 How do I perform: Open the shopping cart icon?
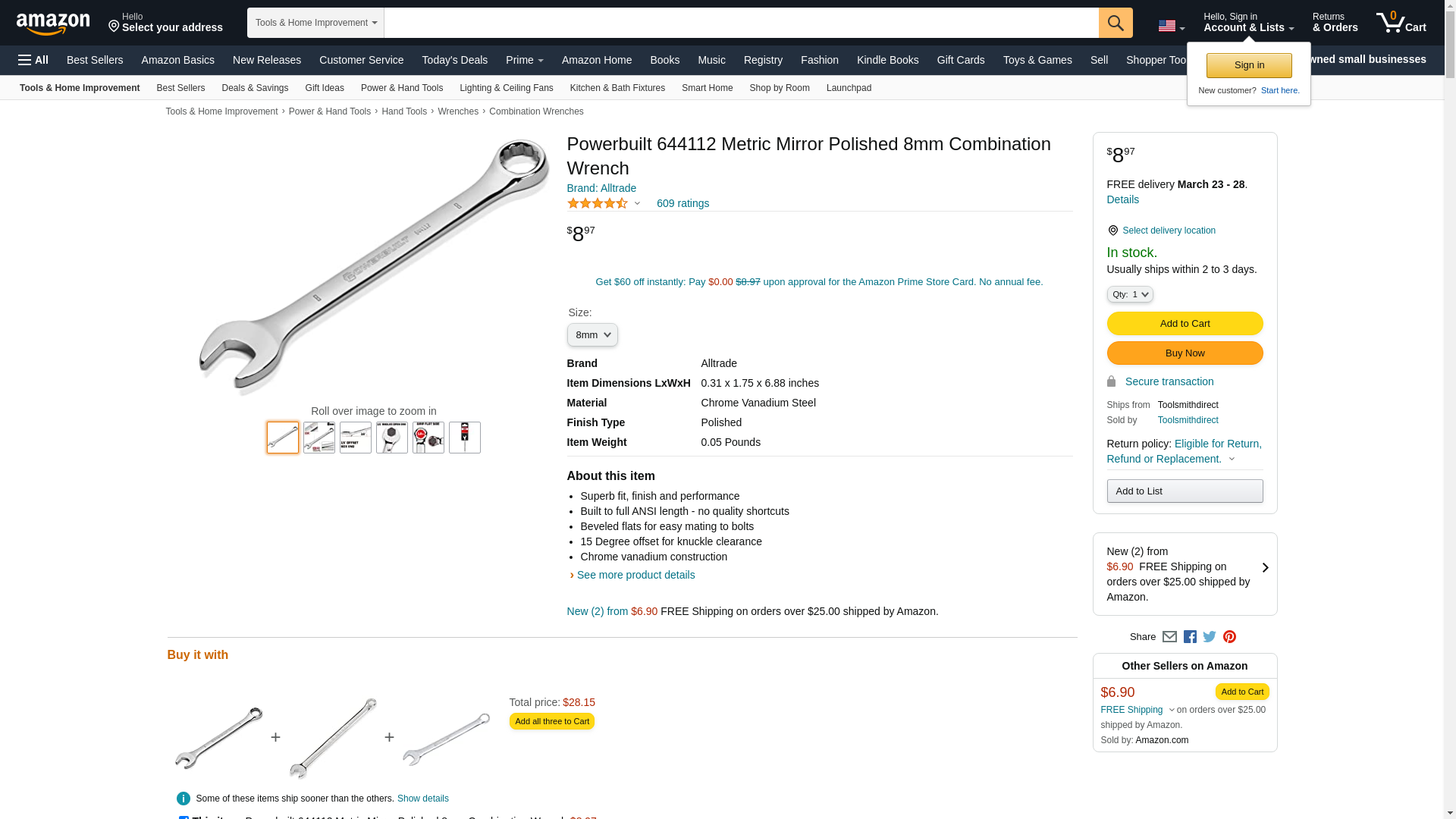pos(1401,22)
